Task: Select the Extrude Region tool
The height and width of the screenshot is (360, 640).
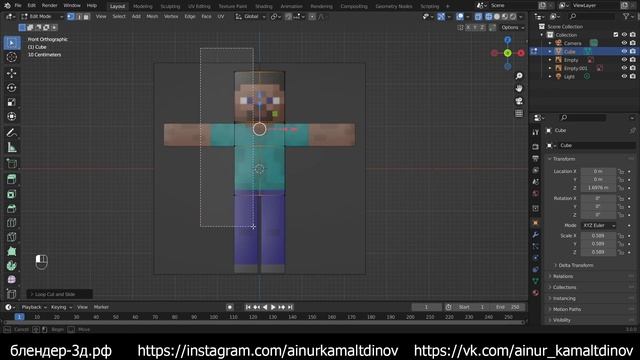Action: pyautogui.click(x=12, y=179)
